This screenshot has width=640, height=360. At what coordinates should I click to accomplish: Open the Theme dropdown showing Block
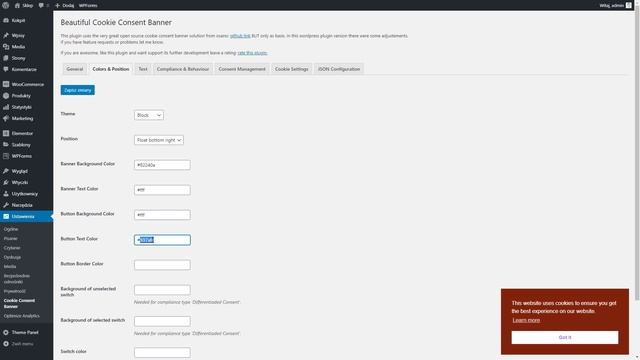click(149, 115)
